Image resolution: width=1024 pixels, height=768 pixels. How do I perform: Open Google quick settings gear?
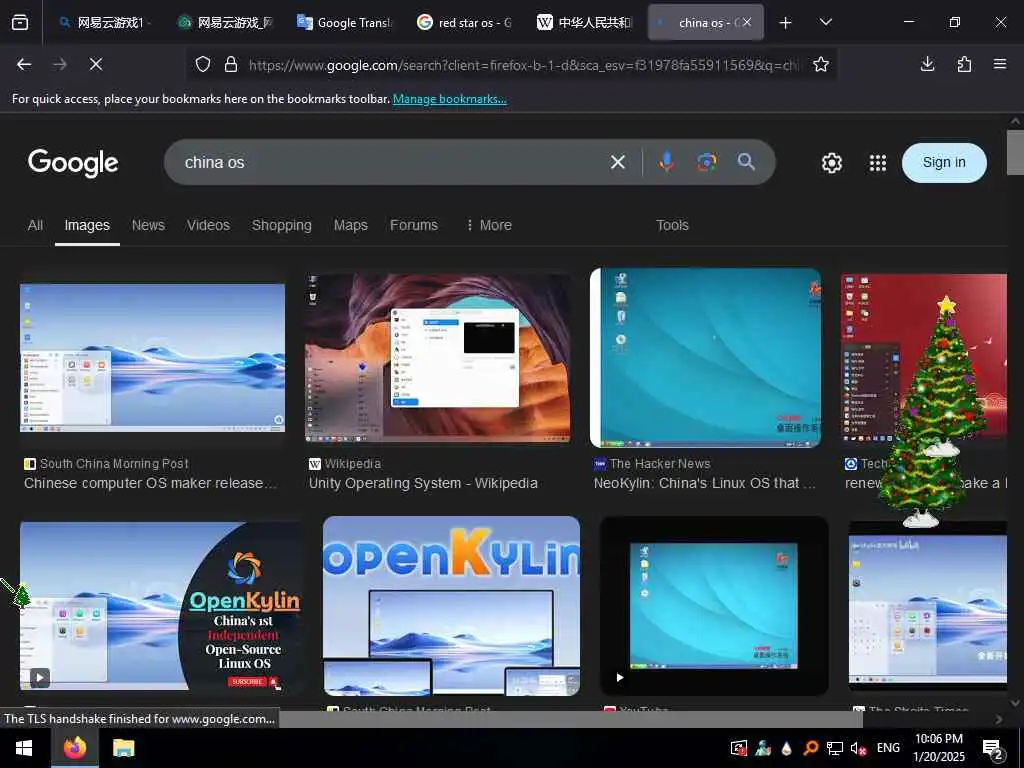pyautogui.click(x=831, y=163)
